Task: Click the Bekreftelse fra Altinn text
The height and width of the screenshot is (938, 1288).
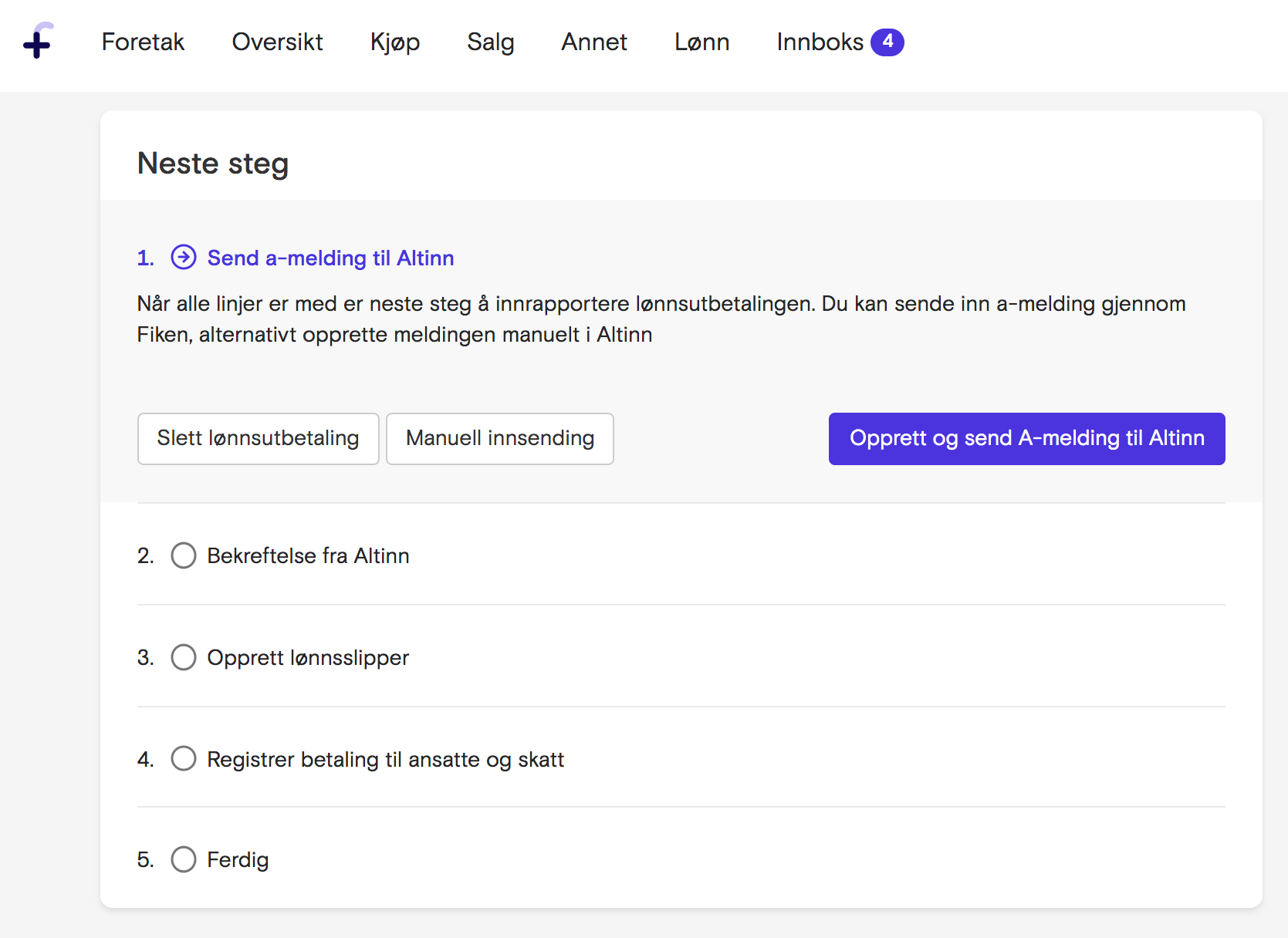Action: [x=308, y=555]
